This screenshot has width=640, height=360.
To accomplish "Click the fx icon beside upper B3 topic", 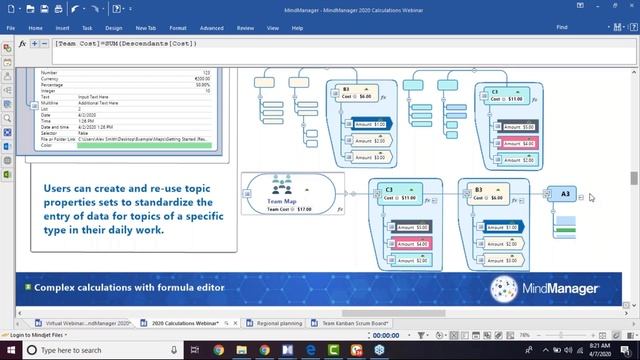I will (x=383, y=98).
